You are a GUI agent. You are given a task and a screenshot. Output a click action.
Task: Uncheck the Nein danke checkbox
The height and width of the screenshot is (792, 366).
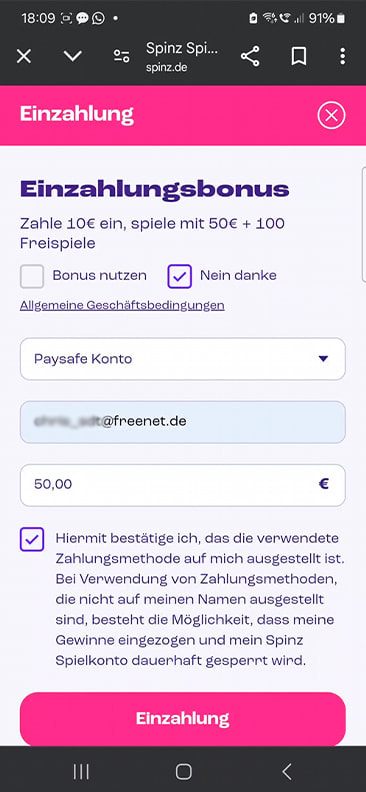(179, 276)
